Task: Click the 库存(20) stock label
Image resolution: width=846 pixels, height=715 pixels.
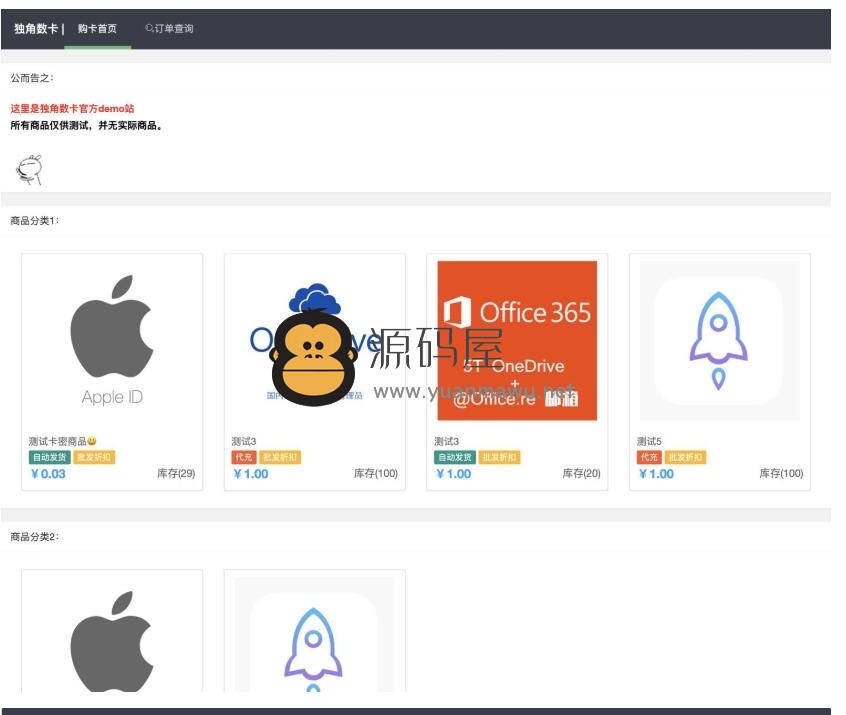Action: (x=581, y=473)
